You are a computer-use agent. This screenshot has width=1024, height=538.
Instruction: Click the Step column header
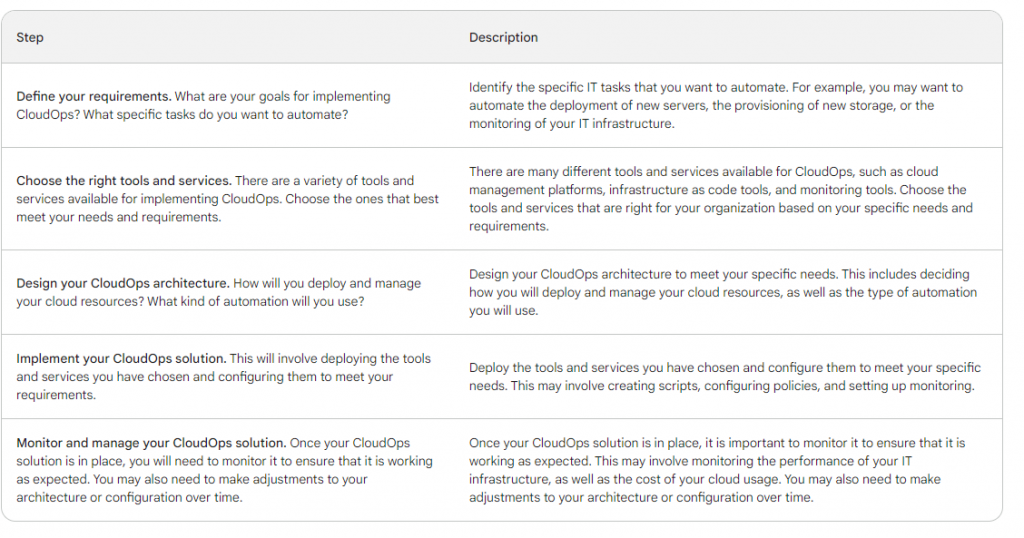tap(30, 38)
